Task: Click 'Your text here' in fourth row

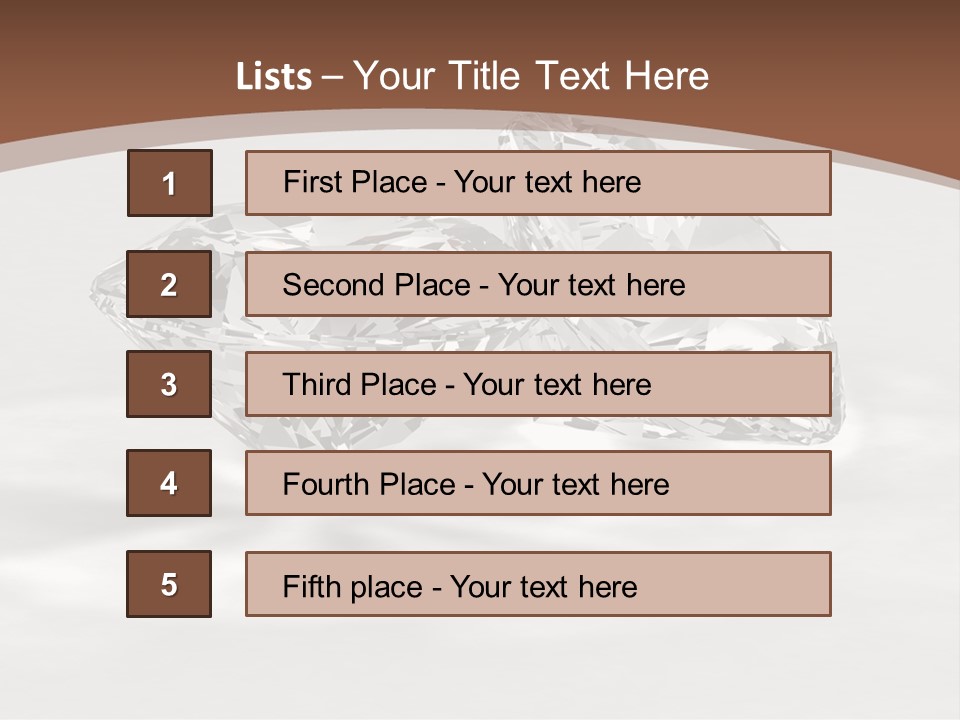Action: (575, 485)
